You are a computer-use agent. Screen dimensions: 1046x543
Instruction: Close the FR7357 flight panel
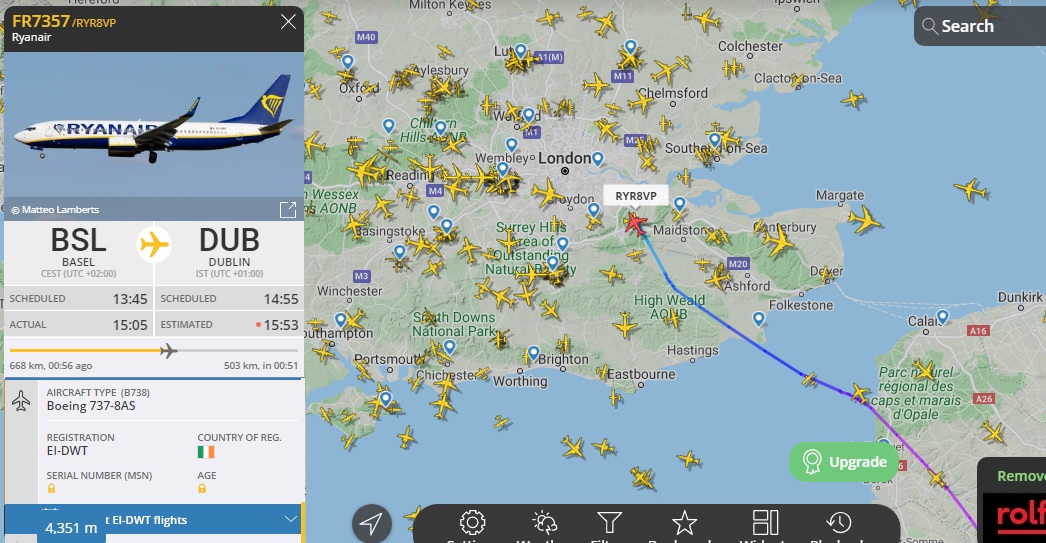288,22
